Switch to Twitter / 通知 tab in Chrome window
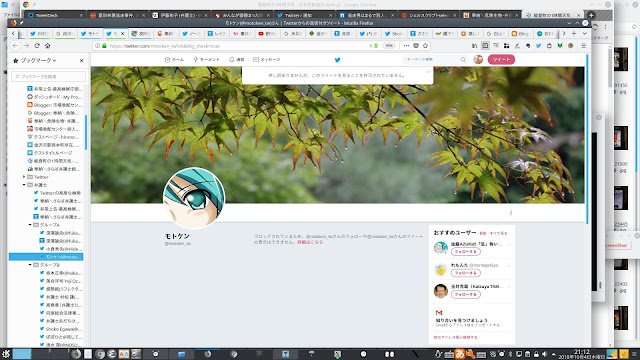 (x=303, y=15)
